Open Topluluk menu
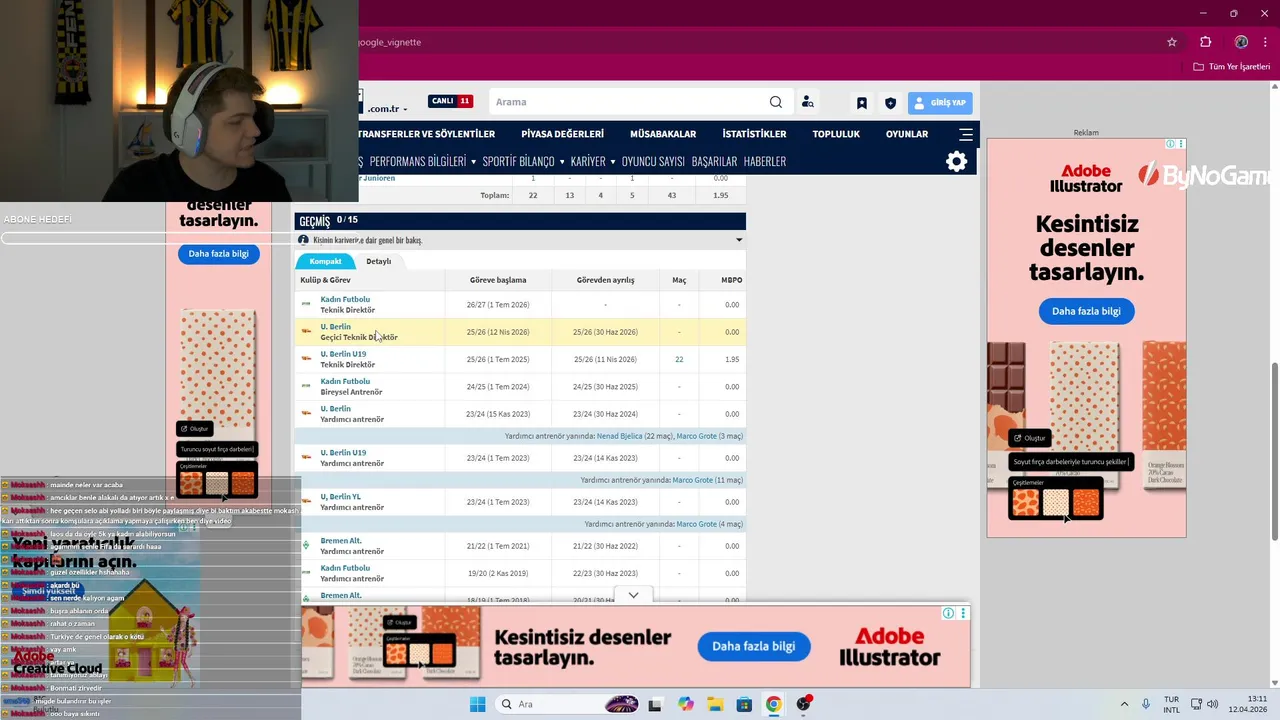Screen dimensions: 1280x720 click(836, 134)
